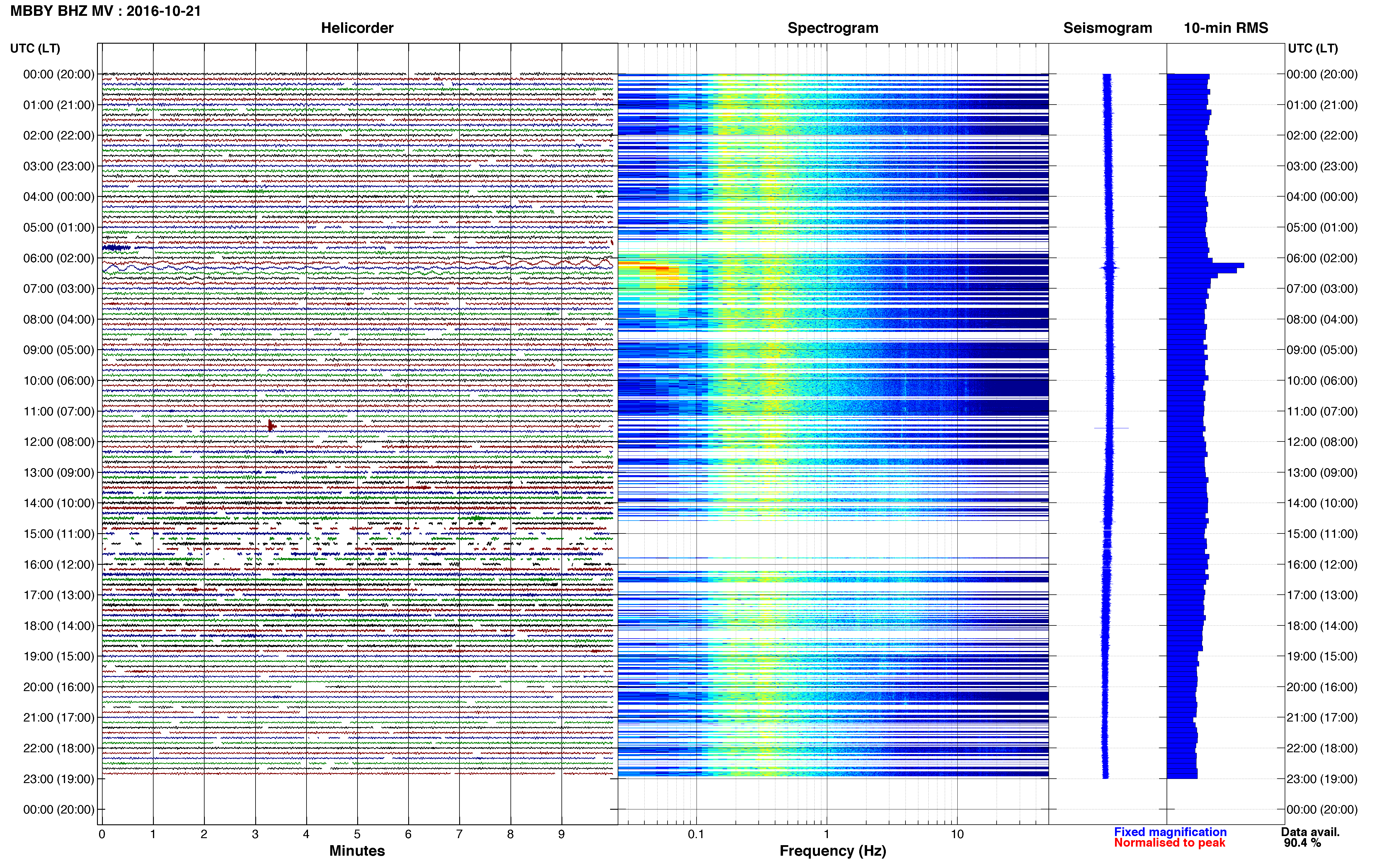1389x868 pixels.
Task: Click the '2' tick on the Minutes axis
Action: (204, 834)
